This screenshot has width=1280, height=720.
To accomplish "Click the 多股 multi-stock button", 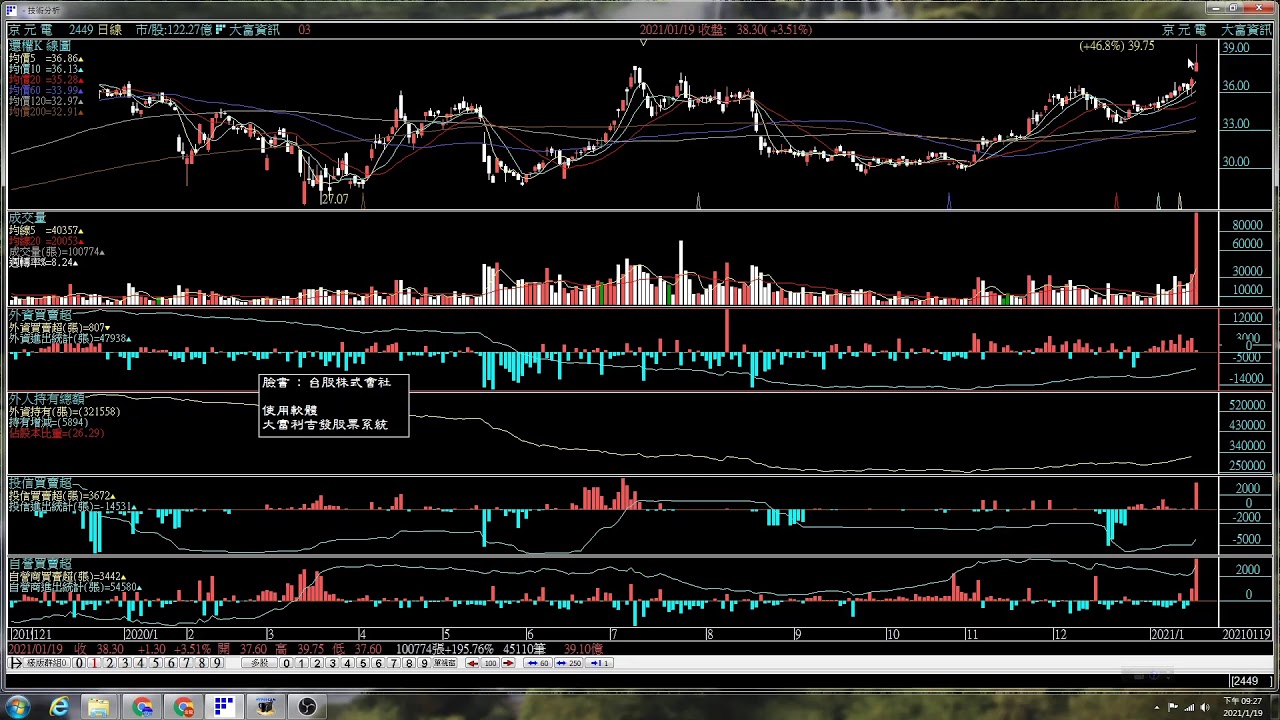I will click(x=259, y=663).
